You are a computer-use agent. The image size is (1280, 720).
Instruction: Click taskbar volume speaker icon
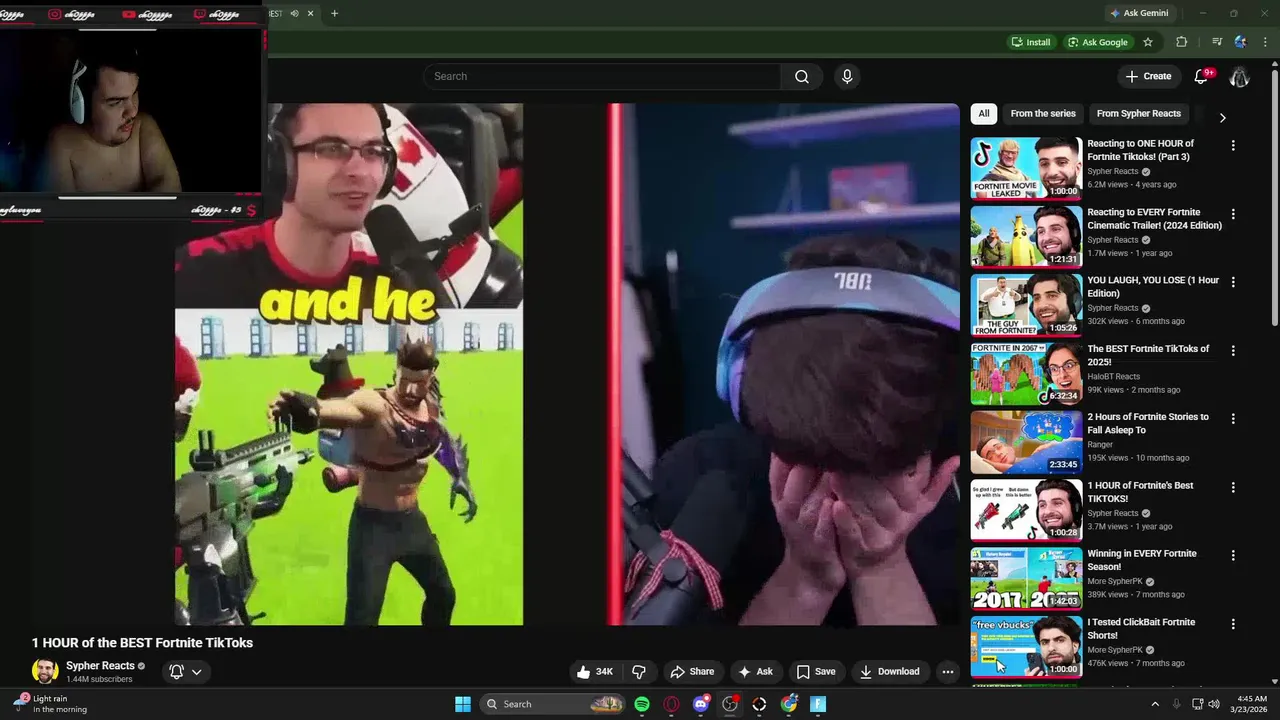click(x=1214, y=704)
